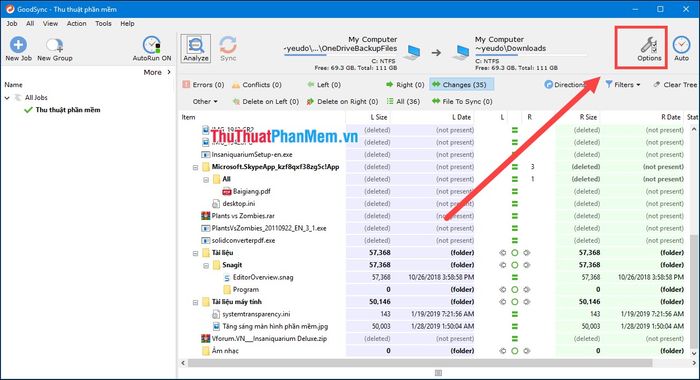Open the Help menu

coord(127,23)
